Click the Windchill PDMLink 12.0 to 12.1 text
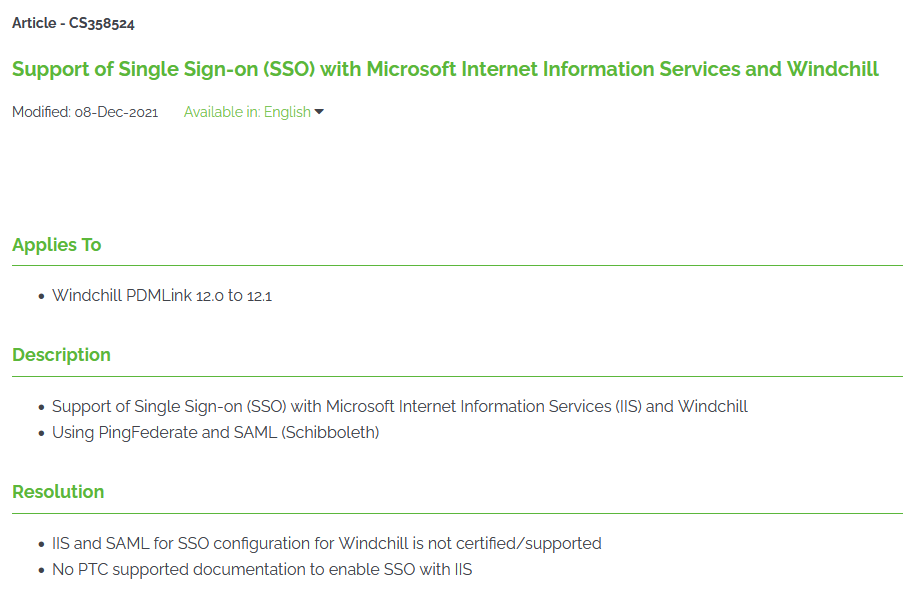This screenshot has width=903, height=595. (162, 296)
